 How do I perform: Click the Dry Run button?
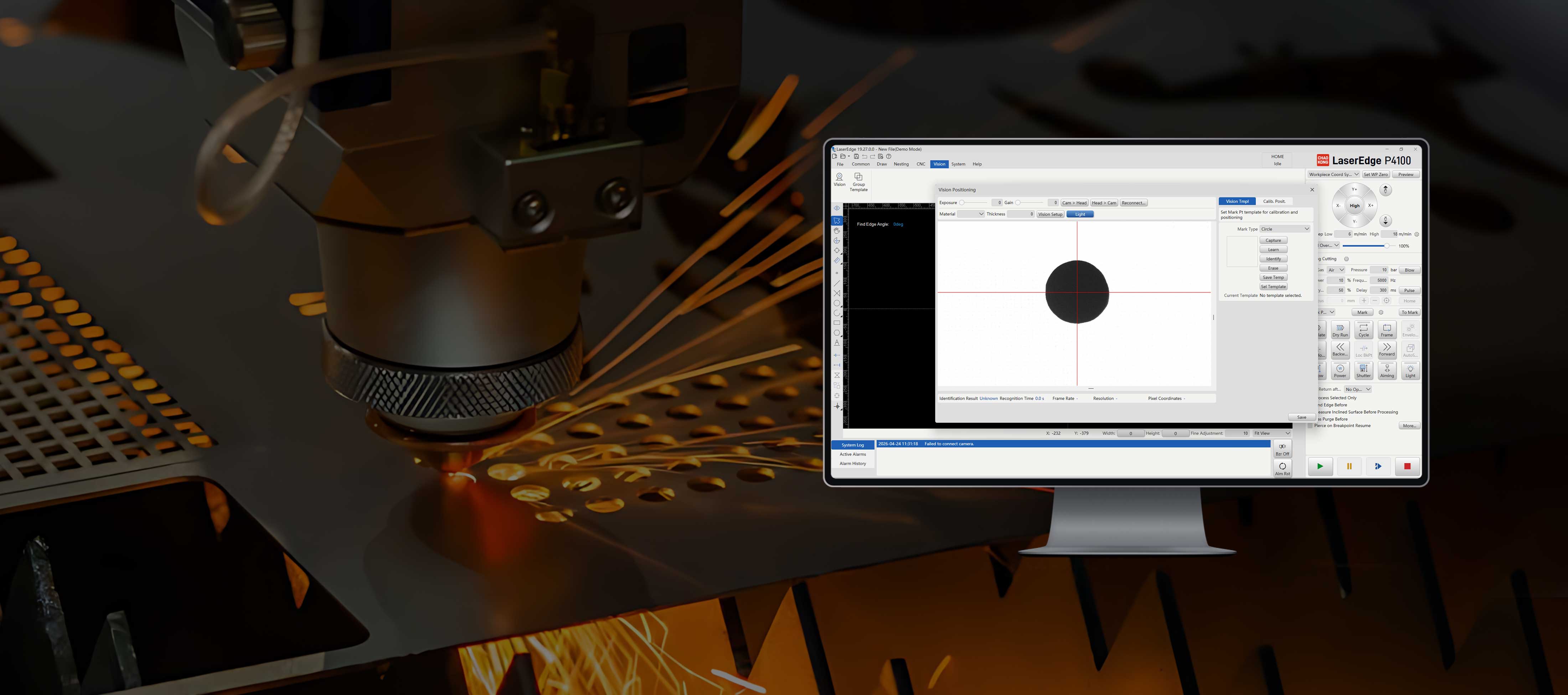1340,329
